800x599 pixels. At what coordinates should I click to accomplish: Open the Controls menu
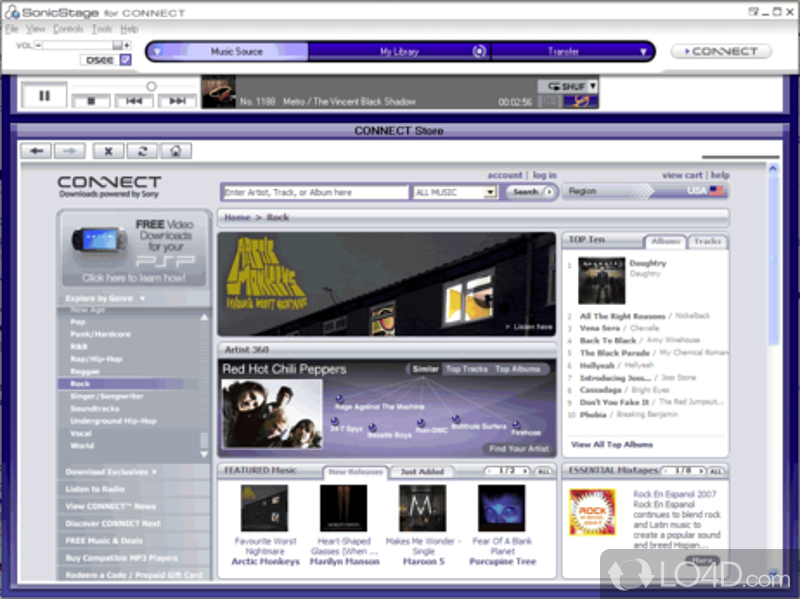tap(68, 29)
